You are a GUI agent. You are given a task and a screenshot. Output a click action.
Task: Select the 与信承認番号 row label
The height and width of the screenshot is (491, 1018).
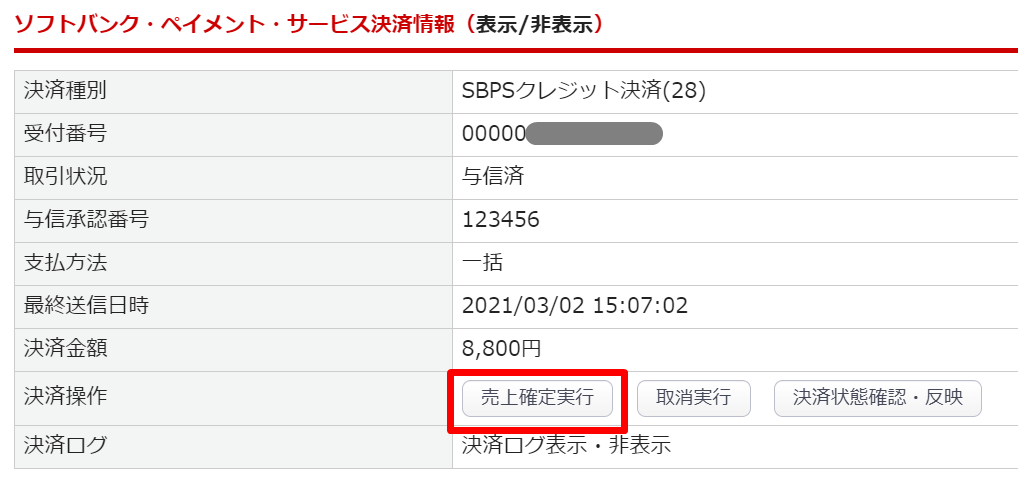click(x=86, y=220)
